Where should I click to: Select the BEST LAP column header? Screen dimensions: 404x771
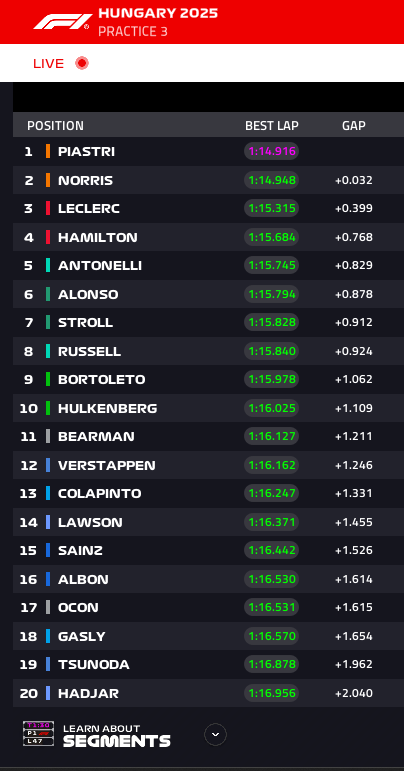click(272, 125)
